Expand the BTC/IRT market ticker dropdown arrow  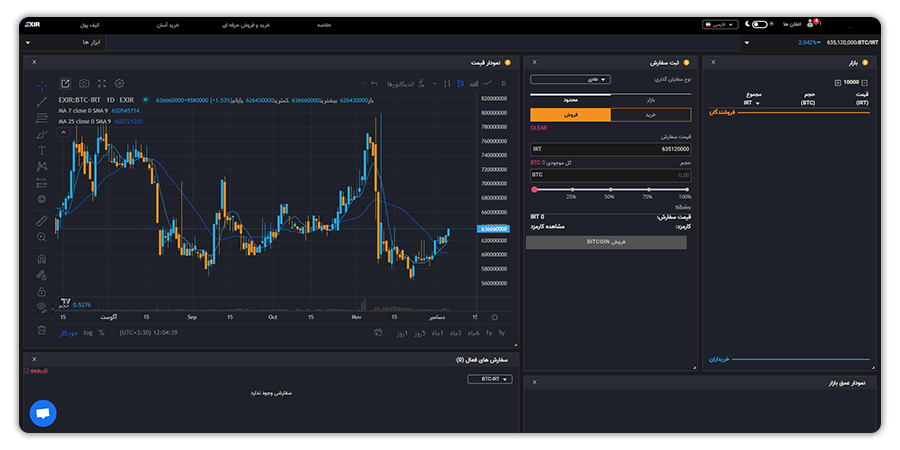tap(747, 43)
